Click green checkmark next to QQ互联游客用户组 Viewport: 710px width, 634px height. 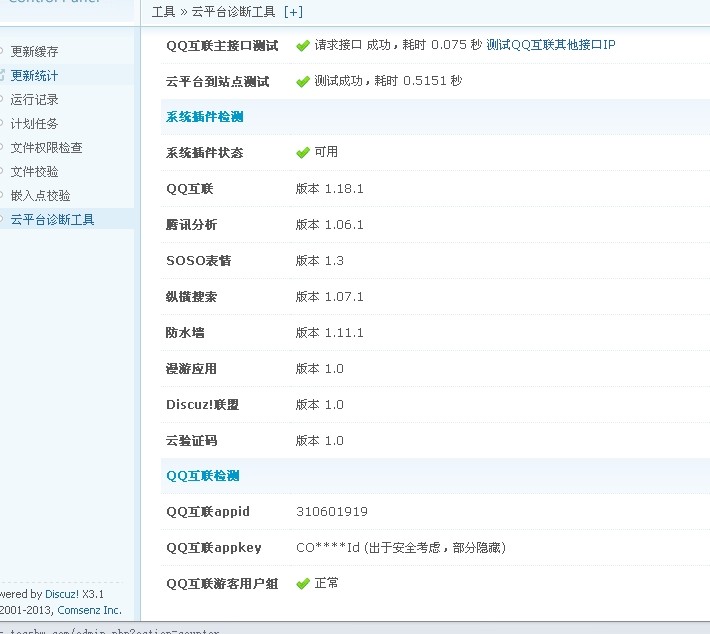tap(303, 583)
